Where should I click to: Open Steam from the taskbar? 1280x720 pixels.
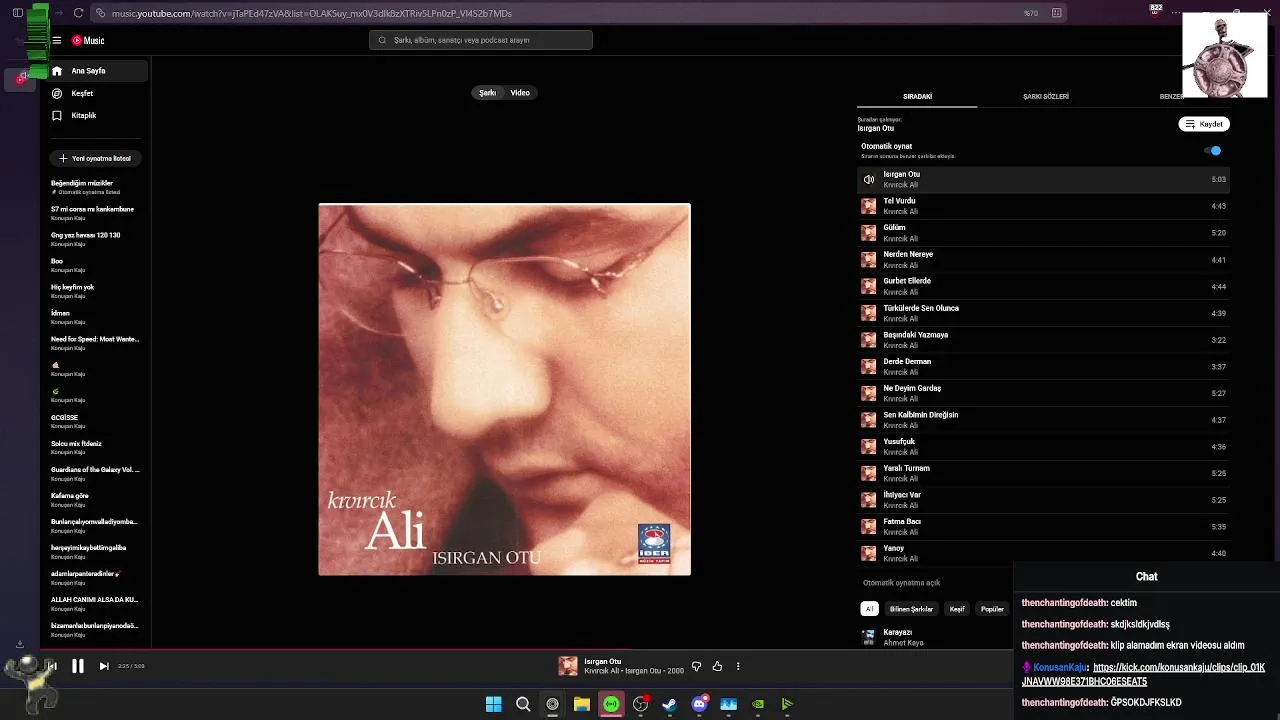(x=670, y=704)
